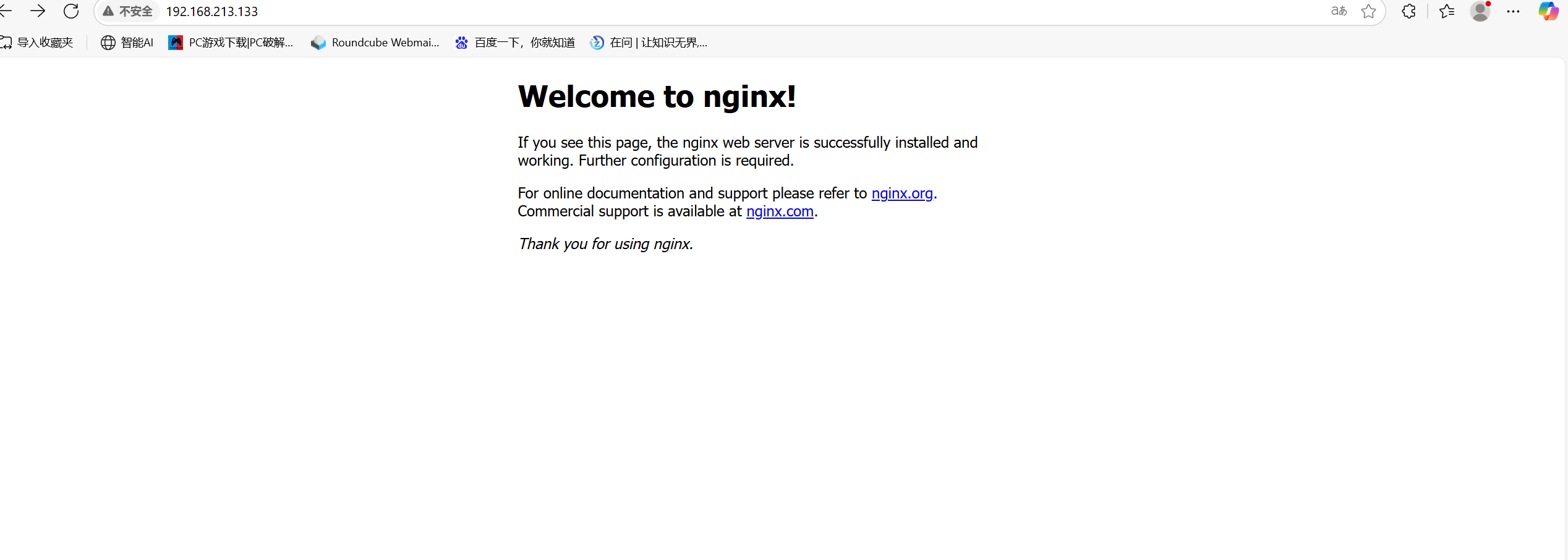Open the 在问 bookmark from favorites bar
This screenshot has height=560, width=1568.
pos(649,42)
